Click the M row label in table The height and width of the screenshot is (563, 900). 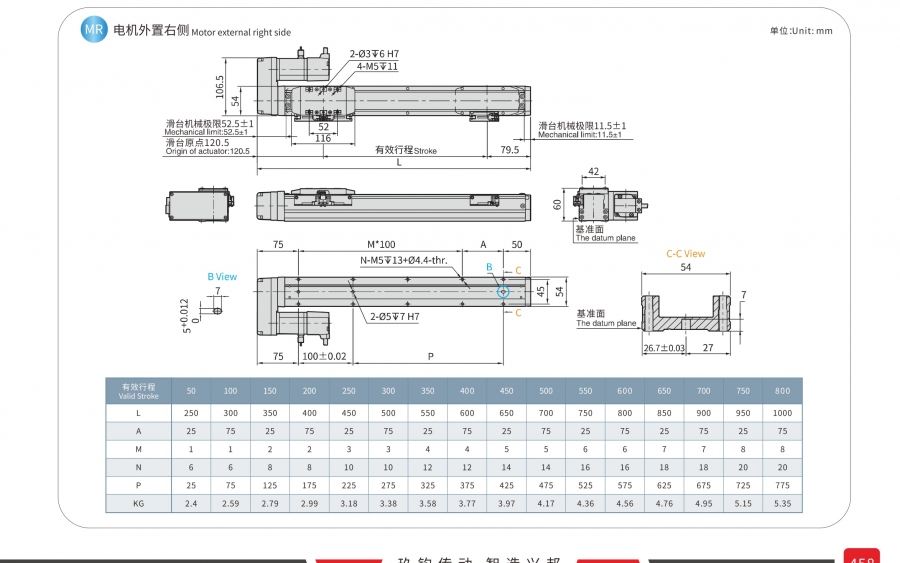138,449
